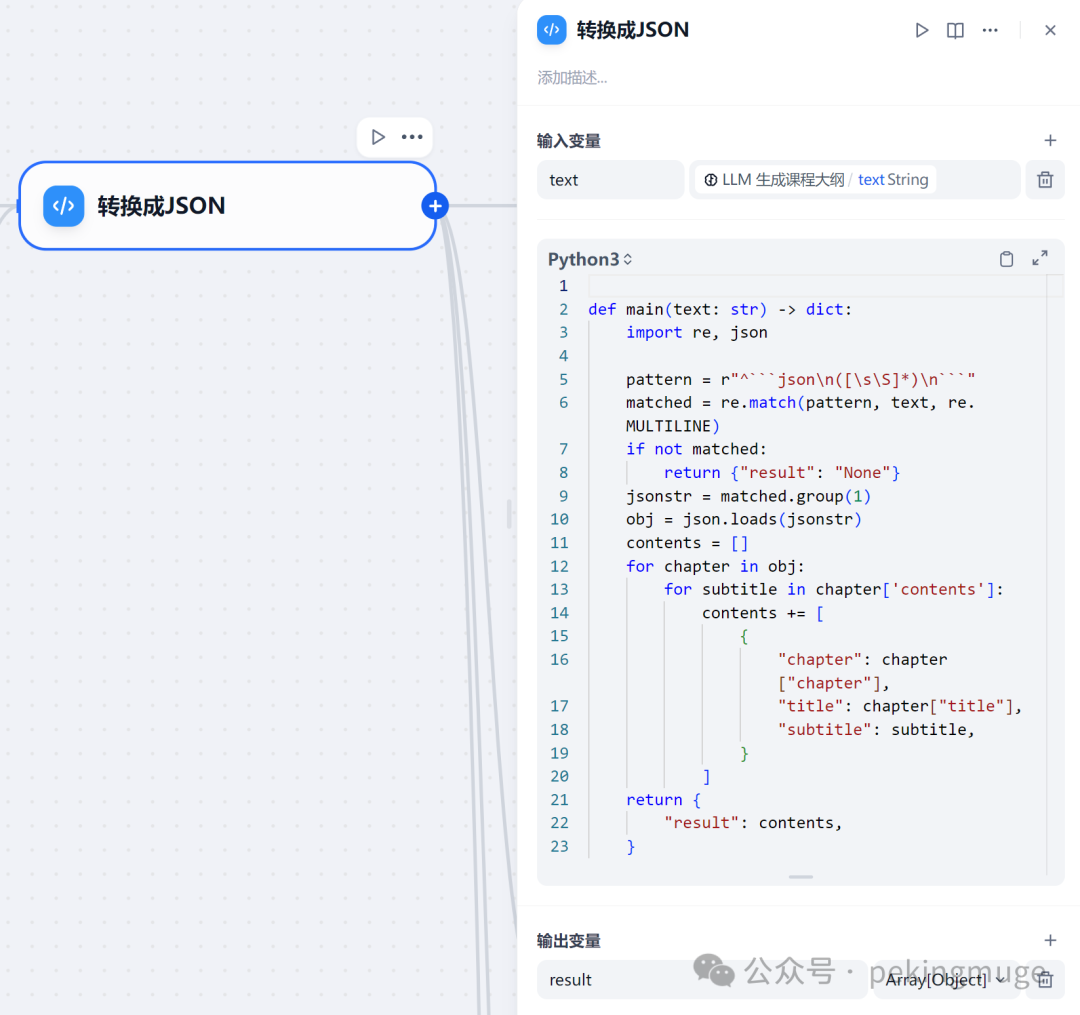Screen dimensions: 1080x1015
Task: Click the blue plus handle on the node
Action: click(x=435, y=206)
